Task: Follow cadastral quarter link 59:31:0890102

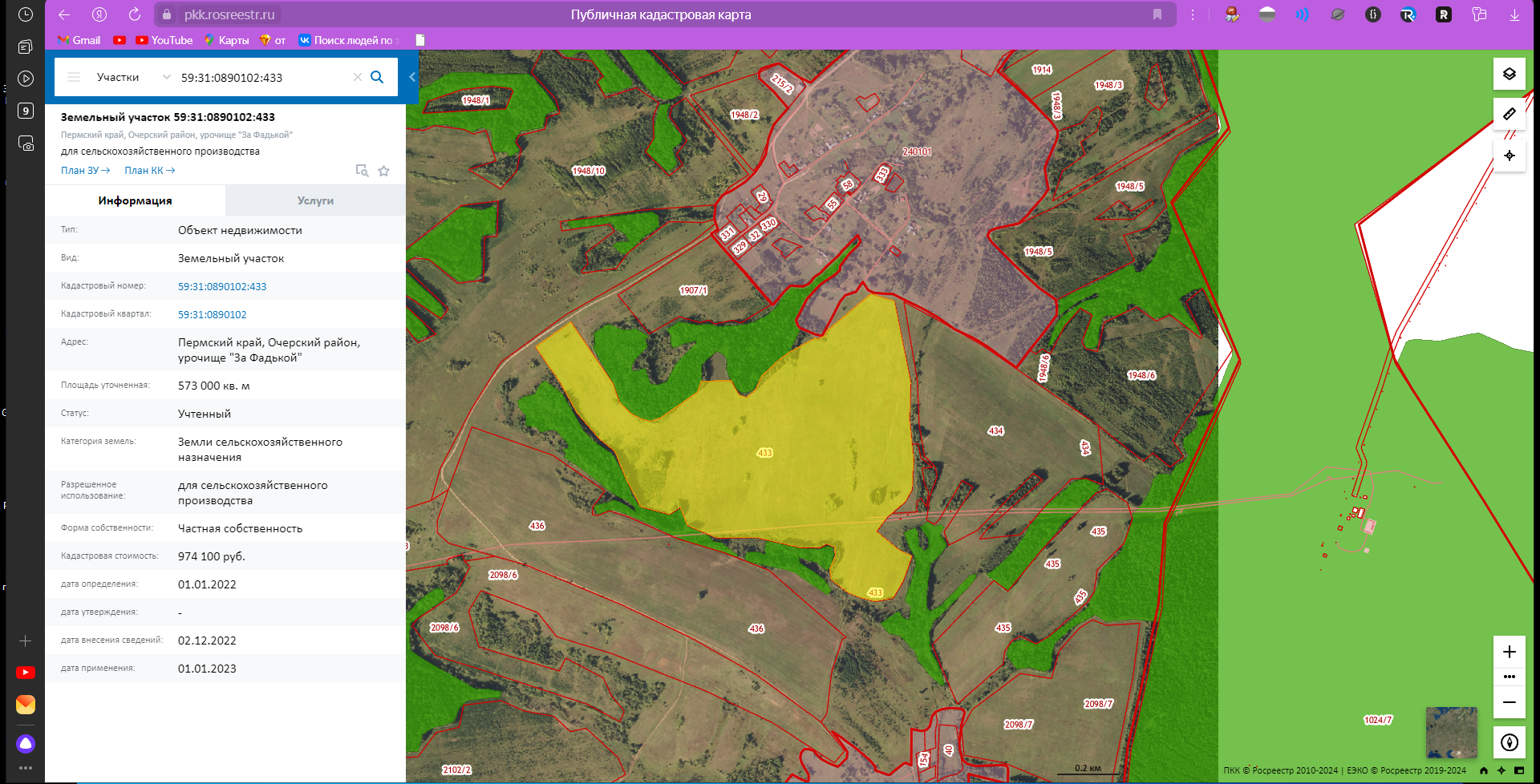Action: (x=213, y=314)
